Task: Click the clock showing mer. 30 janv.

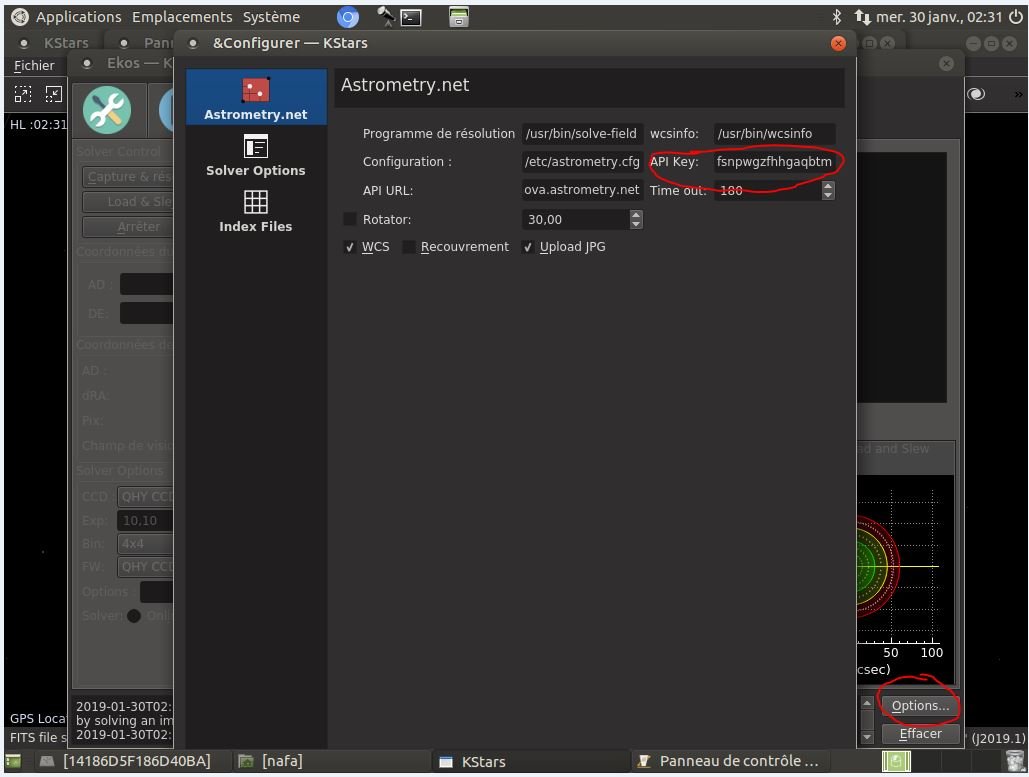Action: click(938, 17)
